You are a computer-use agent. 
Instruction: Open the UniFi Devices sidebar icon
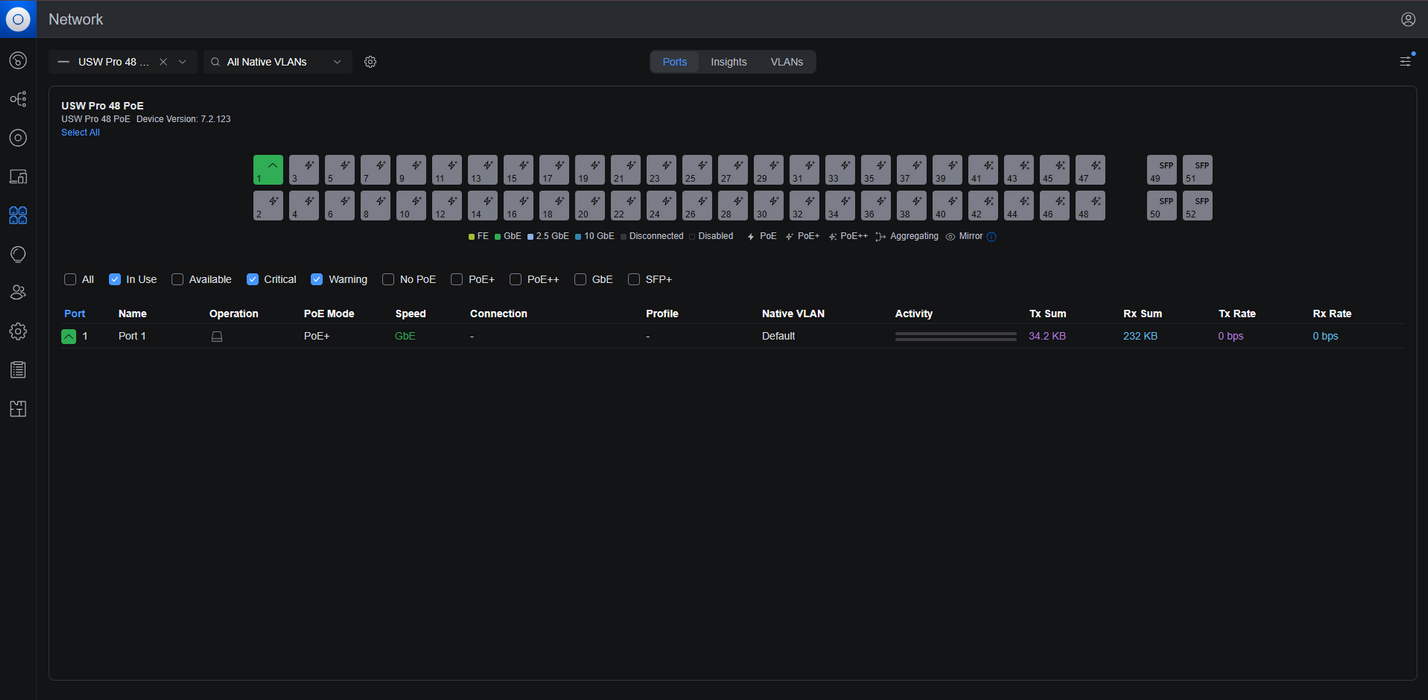[18, 138]
